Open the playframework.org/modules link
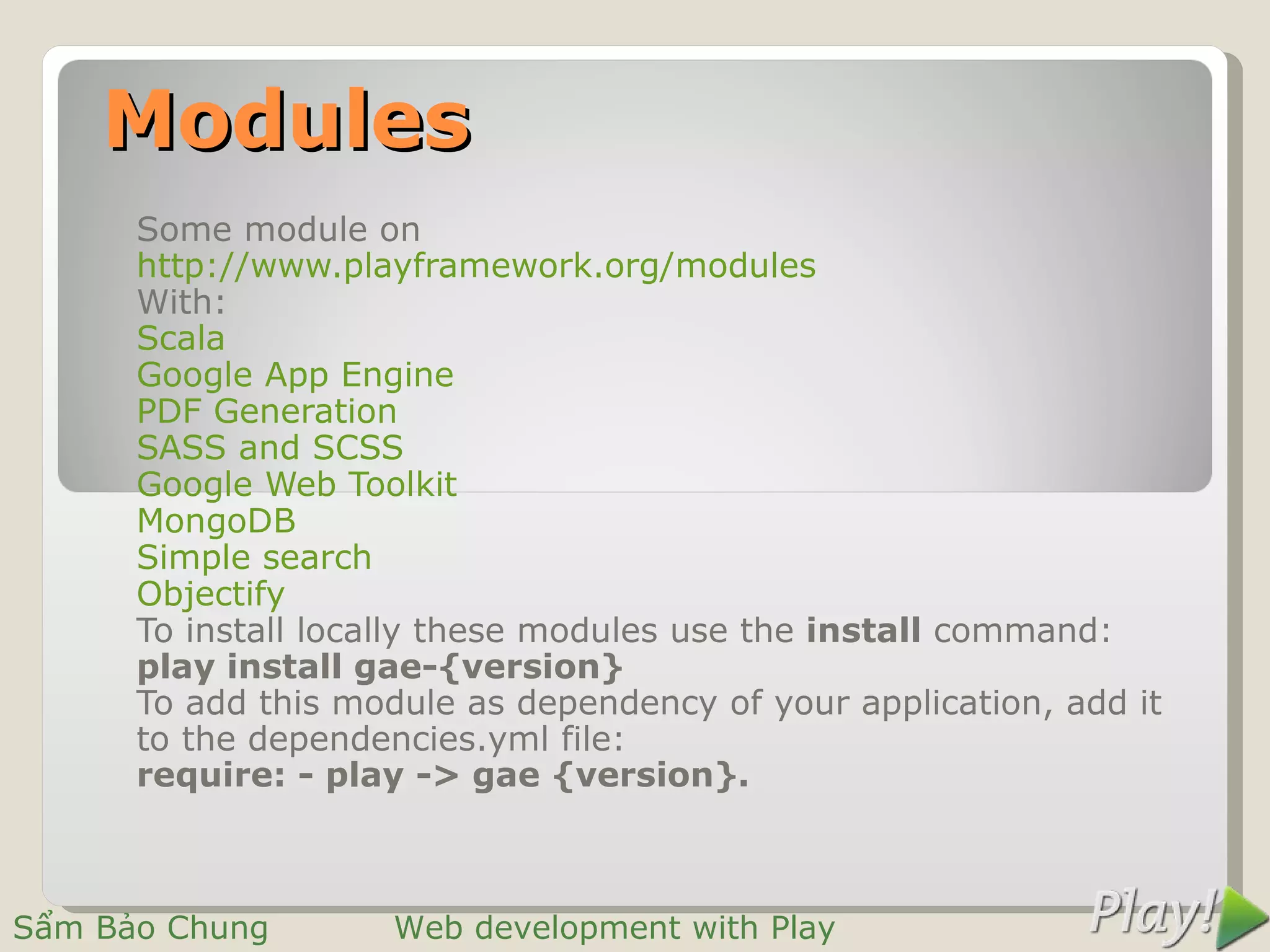 coord(476,267)
